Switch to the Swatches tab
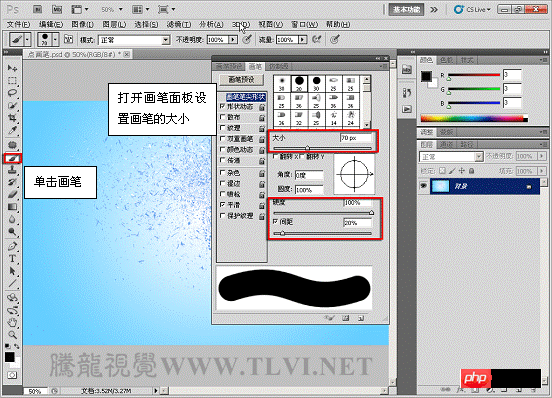 pos(447,60)
